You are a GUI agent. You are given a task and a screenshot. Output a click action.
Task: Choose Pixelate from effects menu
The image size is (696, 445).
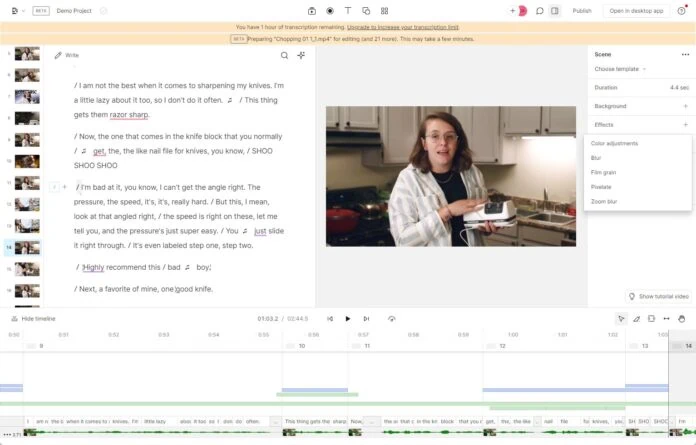pos(638,187)
